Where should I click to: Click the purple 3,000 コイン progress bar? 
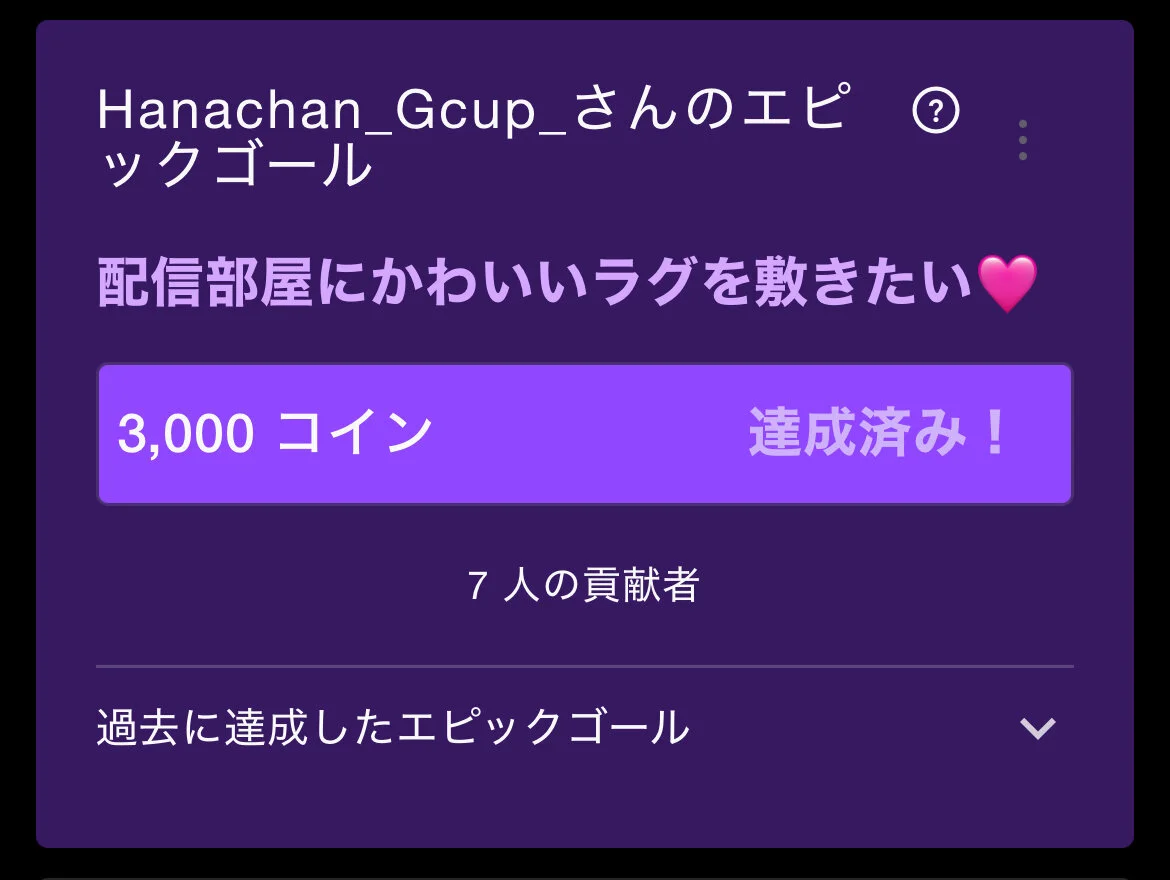tap(585, 434)
